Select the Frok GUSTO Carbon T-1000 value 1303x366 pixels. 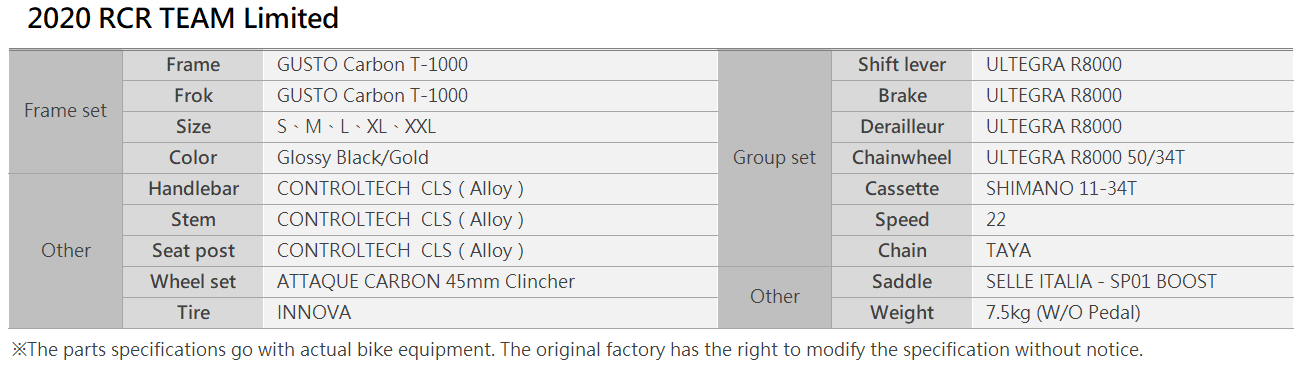tap(372, 96)
